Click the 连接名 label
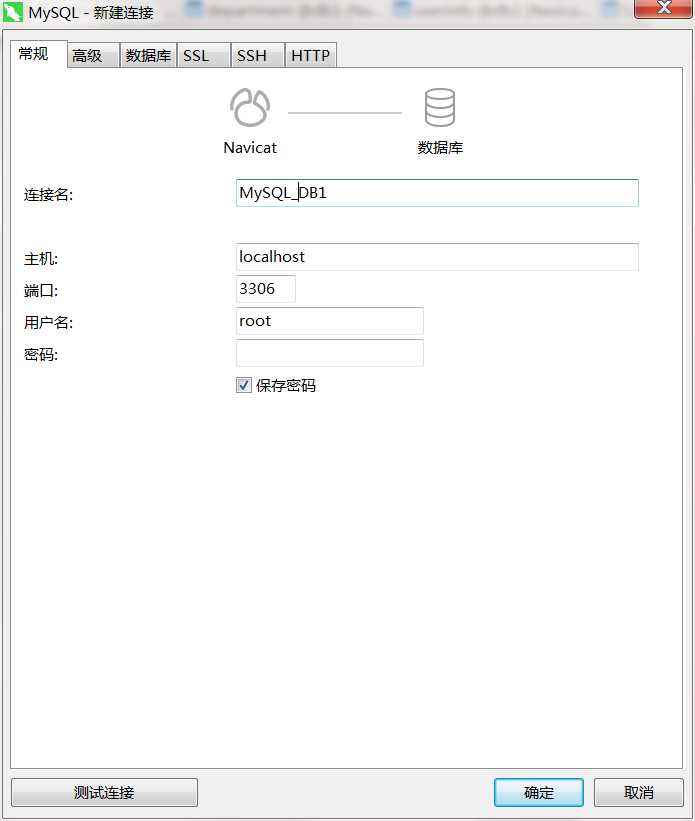The image size is (695, 821). click(x=48, y=195)
